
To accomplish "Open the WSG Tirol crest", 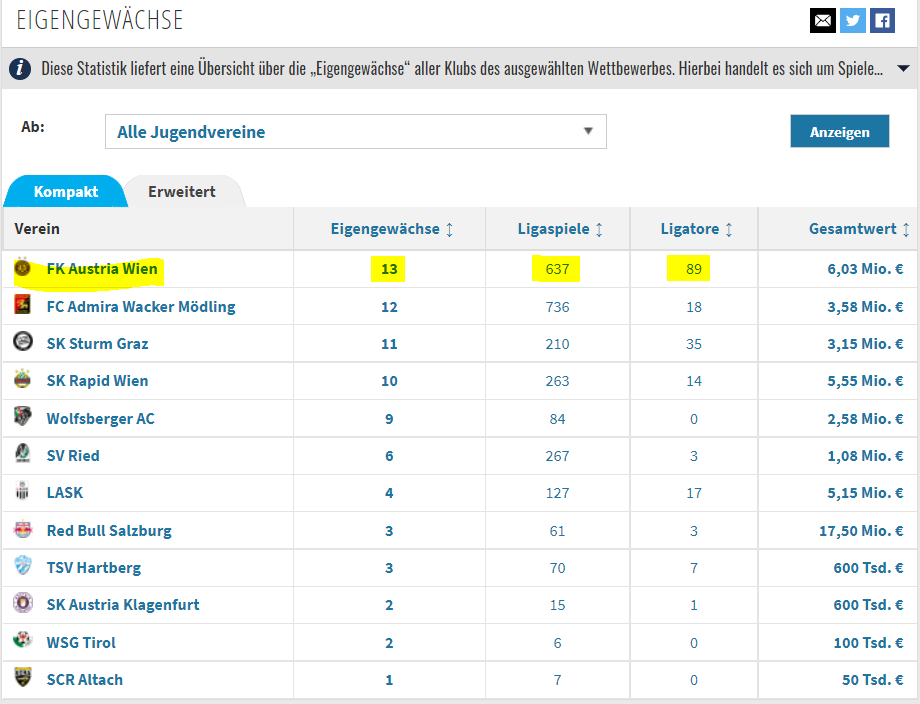I will click(22, 639).
